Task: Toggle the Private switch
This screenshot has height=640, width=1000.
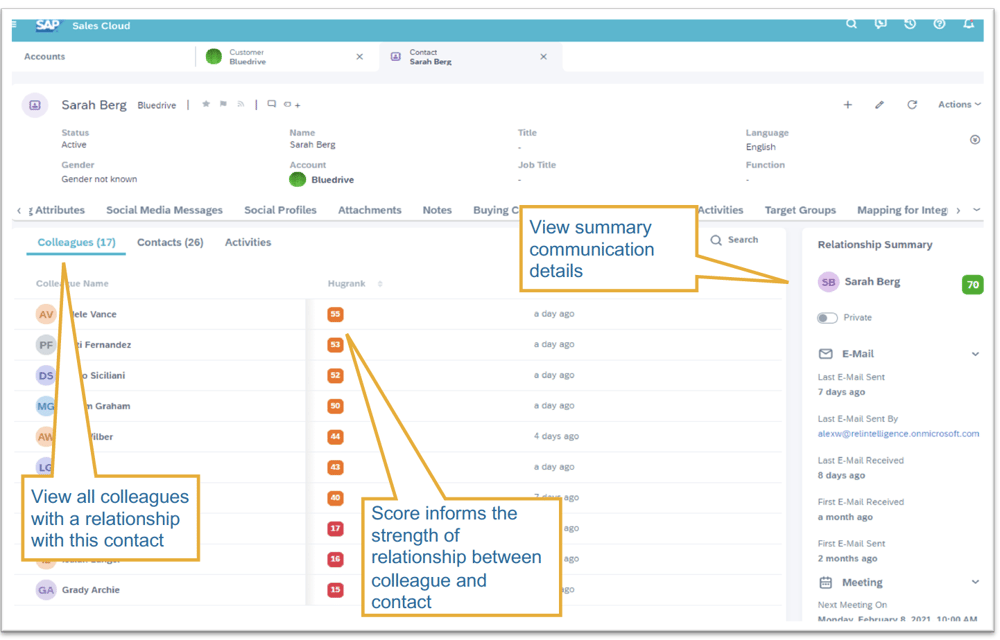Action: [827, 317]
